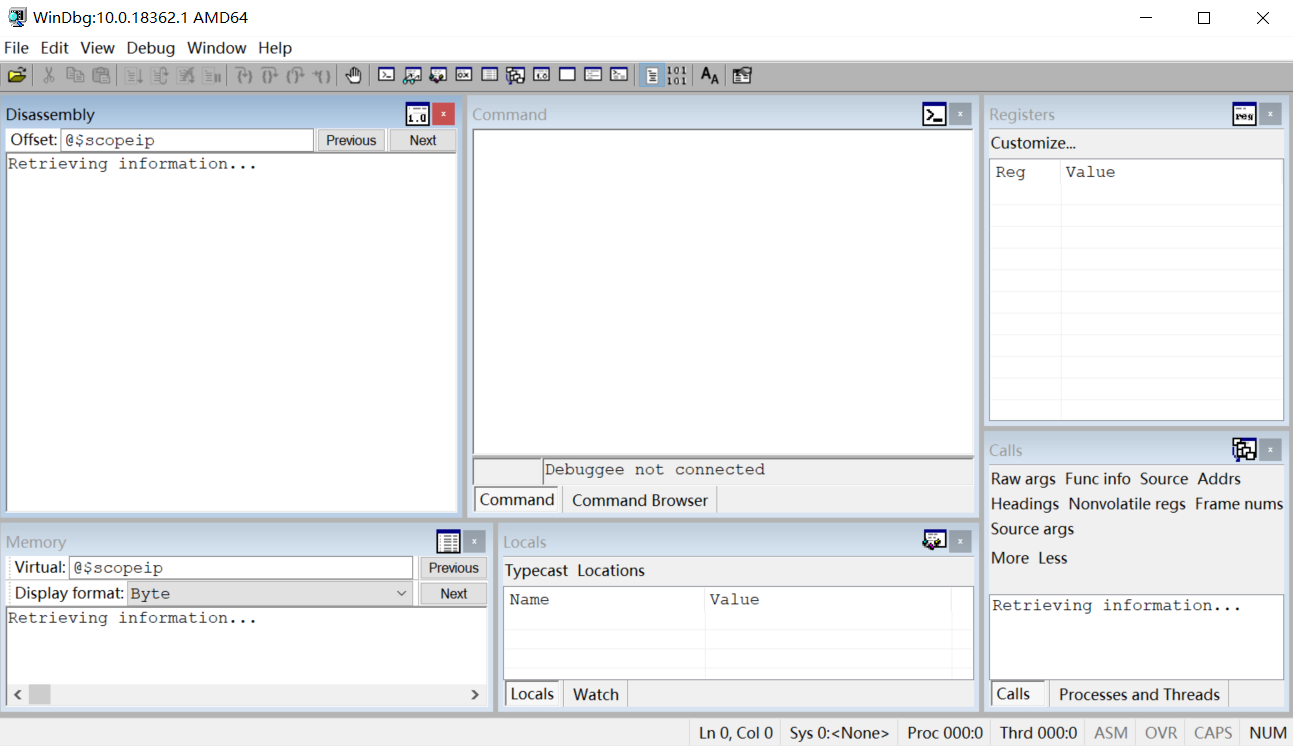Click Locations in Locals panel
This screenshot has width=1293, height=746.
pos(611,571)
